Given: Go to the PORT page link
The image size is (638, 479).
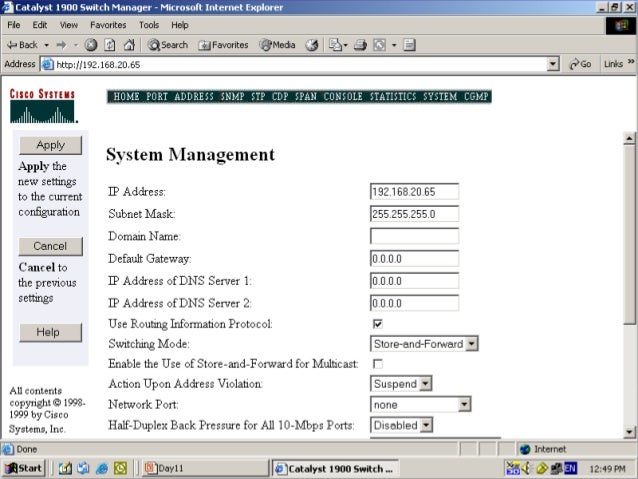Looking at the screenshot, I should (x=157, y=96).
